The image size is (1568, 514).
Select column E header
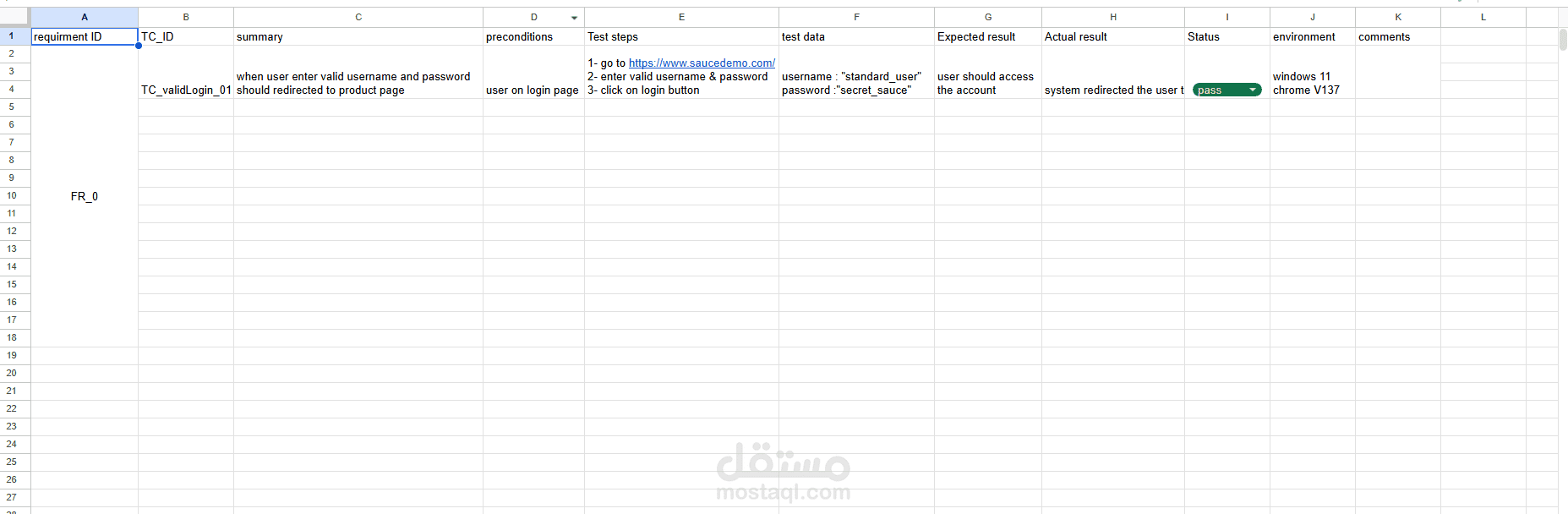681,17
